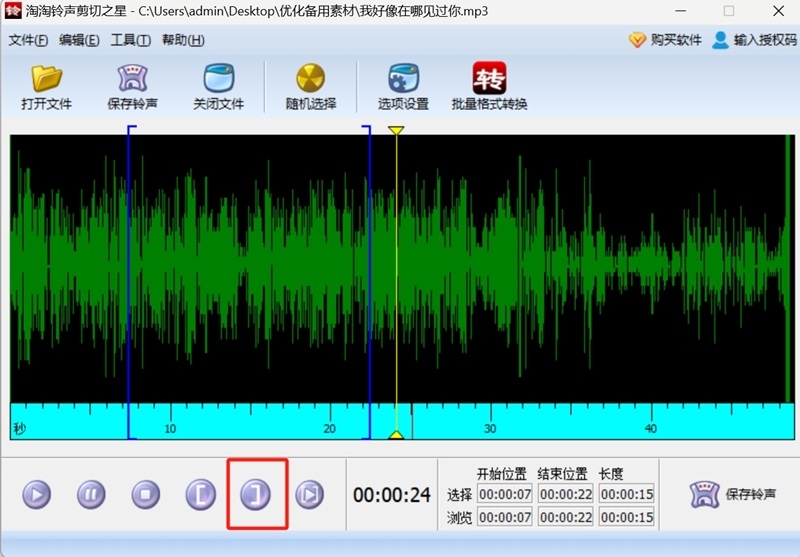Open 选项设置 options icon
The image size is (800, 557).
(x=404, y=78)
